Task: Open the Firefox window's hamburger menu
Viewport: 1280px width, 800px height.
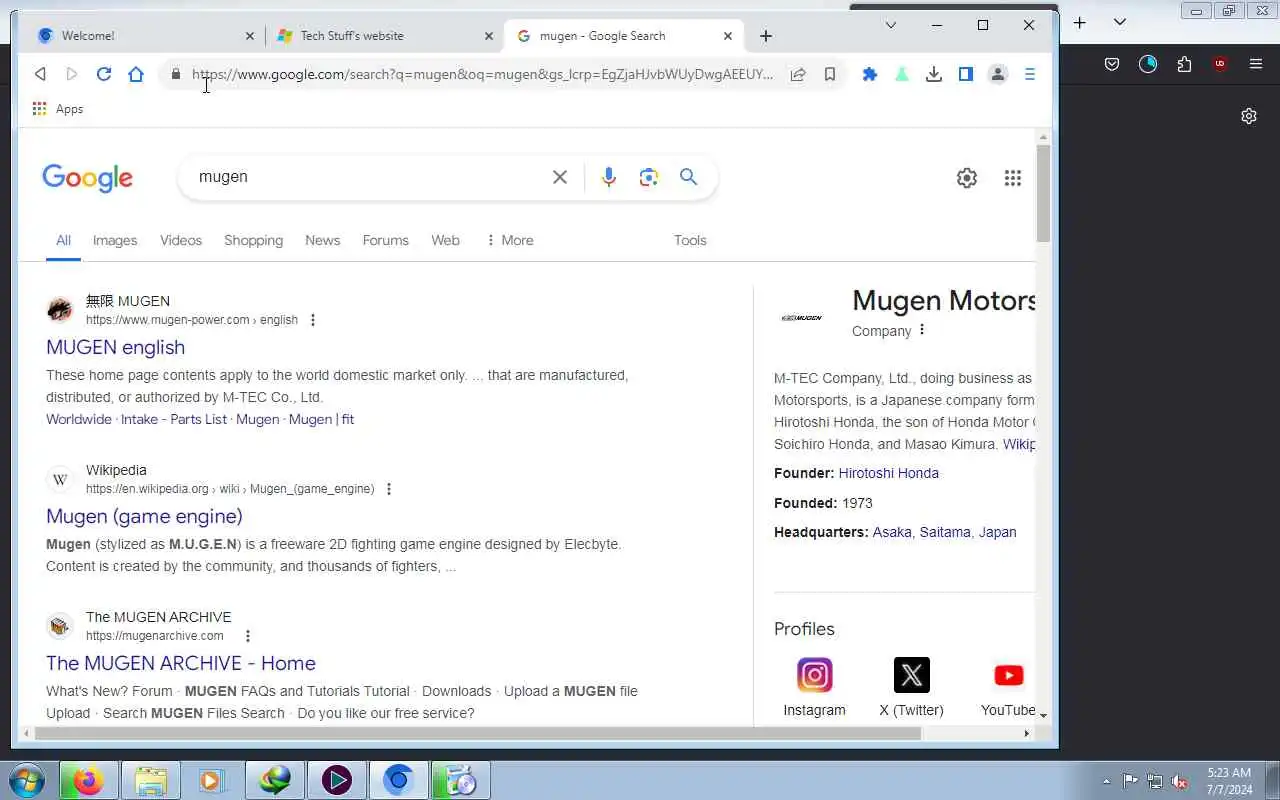Action: 1256,64
